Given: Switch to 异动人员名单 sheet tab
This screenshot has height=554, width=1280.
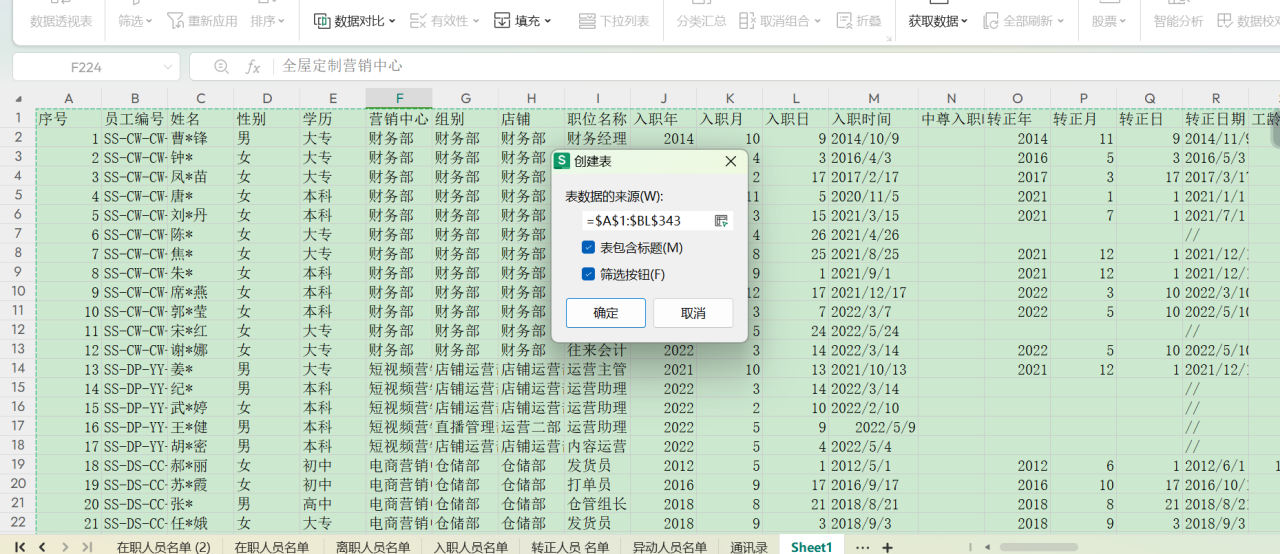Looking at the screenshot, I should [669, 547].
